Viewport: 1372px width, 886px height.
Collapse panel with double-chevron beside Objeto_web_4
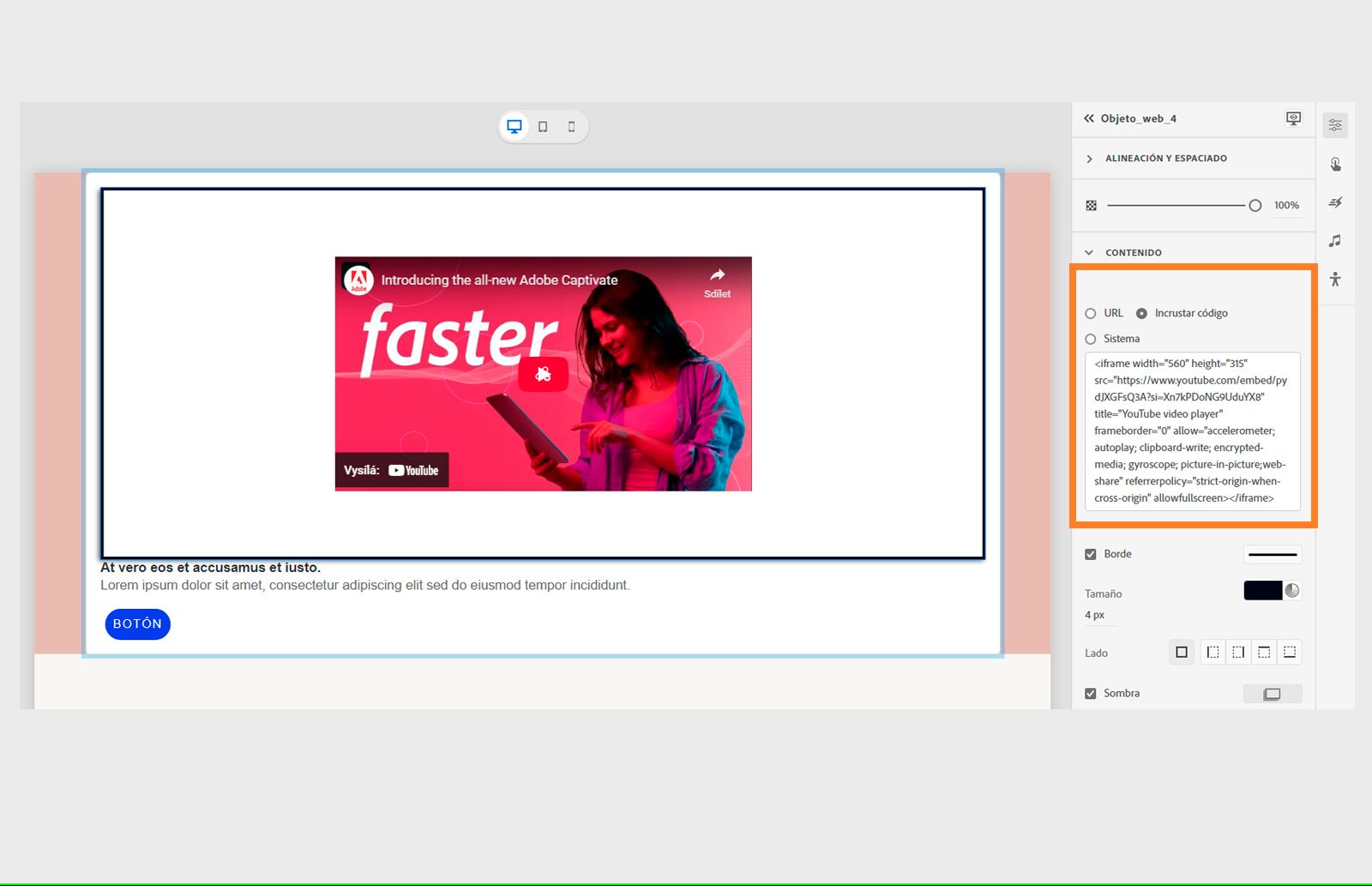coord(1088,118)
